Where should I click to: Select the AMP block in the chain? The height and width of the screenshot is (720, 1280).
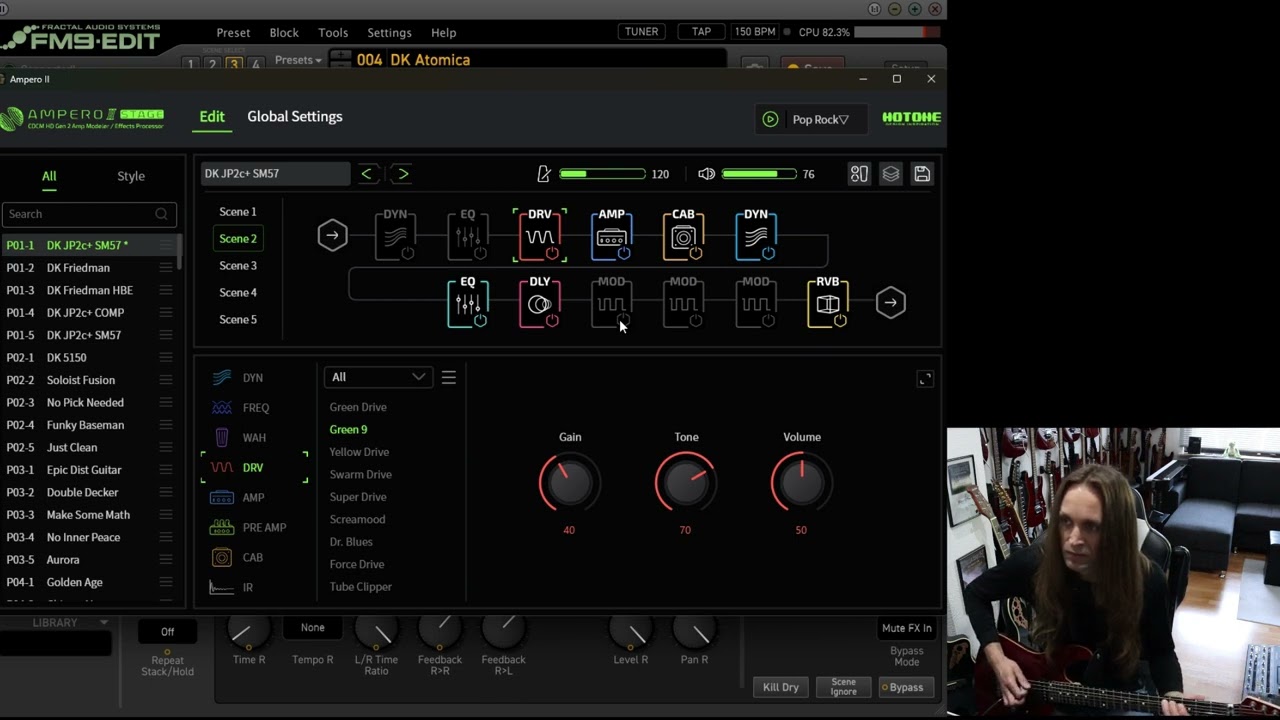pos(611,236)
